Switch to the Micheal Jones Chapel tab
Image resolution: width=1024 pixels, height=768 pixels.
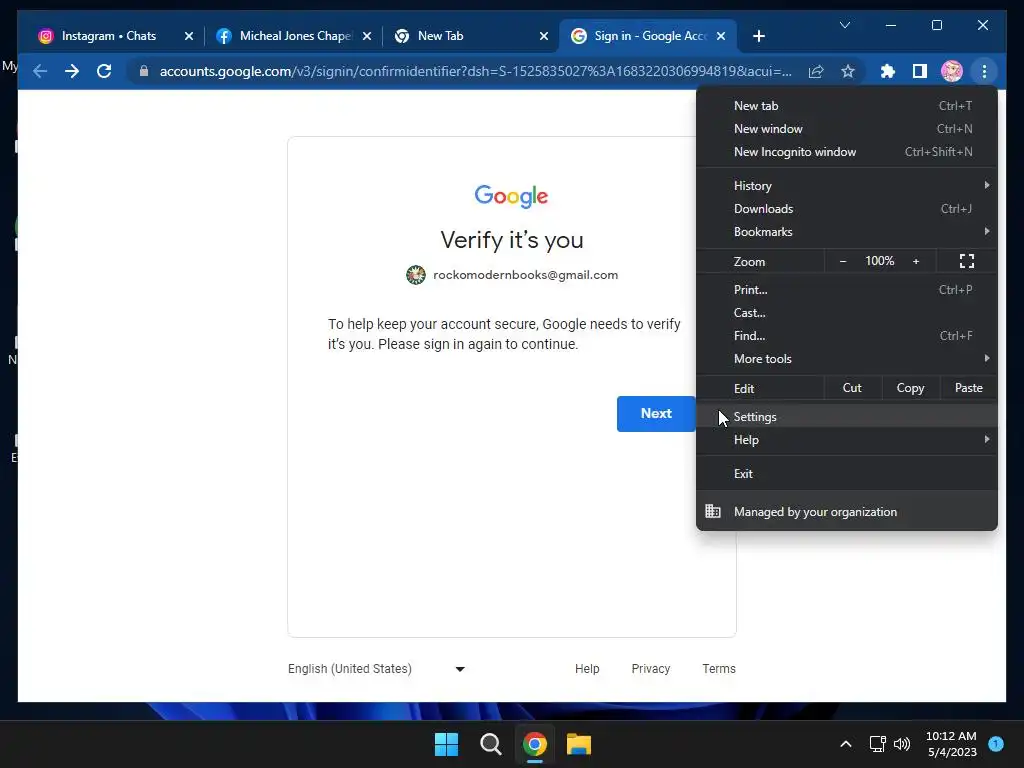pos(294,36)
